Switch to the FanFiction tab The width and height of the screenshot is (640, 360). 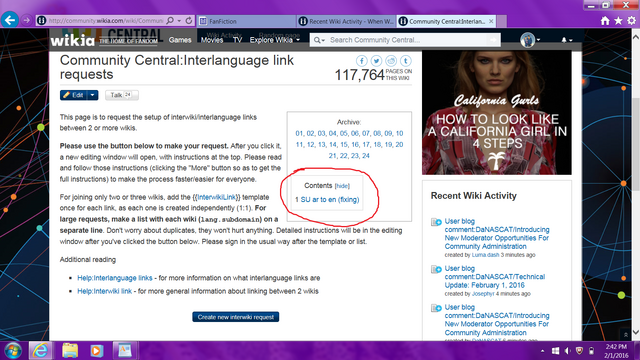247,21
